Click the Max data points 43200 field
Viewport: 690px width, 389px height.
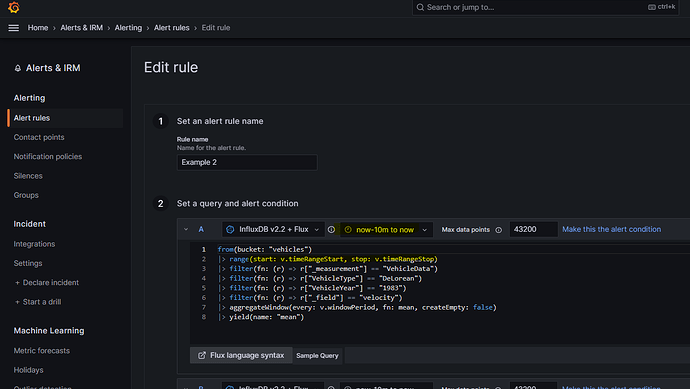[x=533, y=229]
